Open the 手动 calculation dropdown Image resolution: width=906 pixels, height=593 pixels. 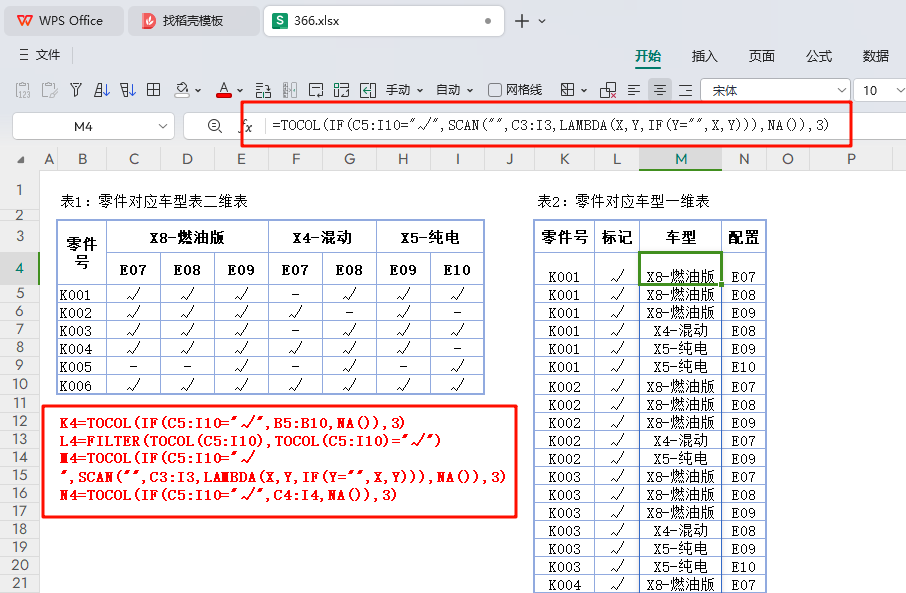(x=404, y=90)
